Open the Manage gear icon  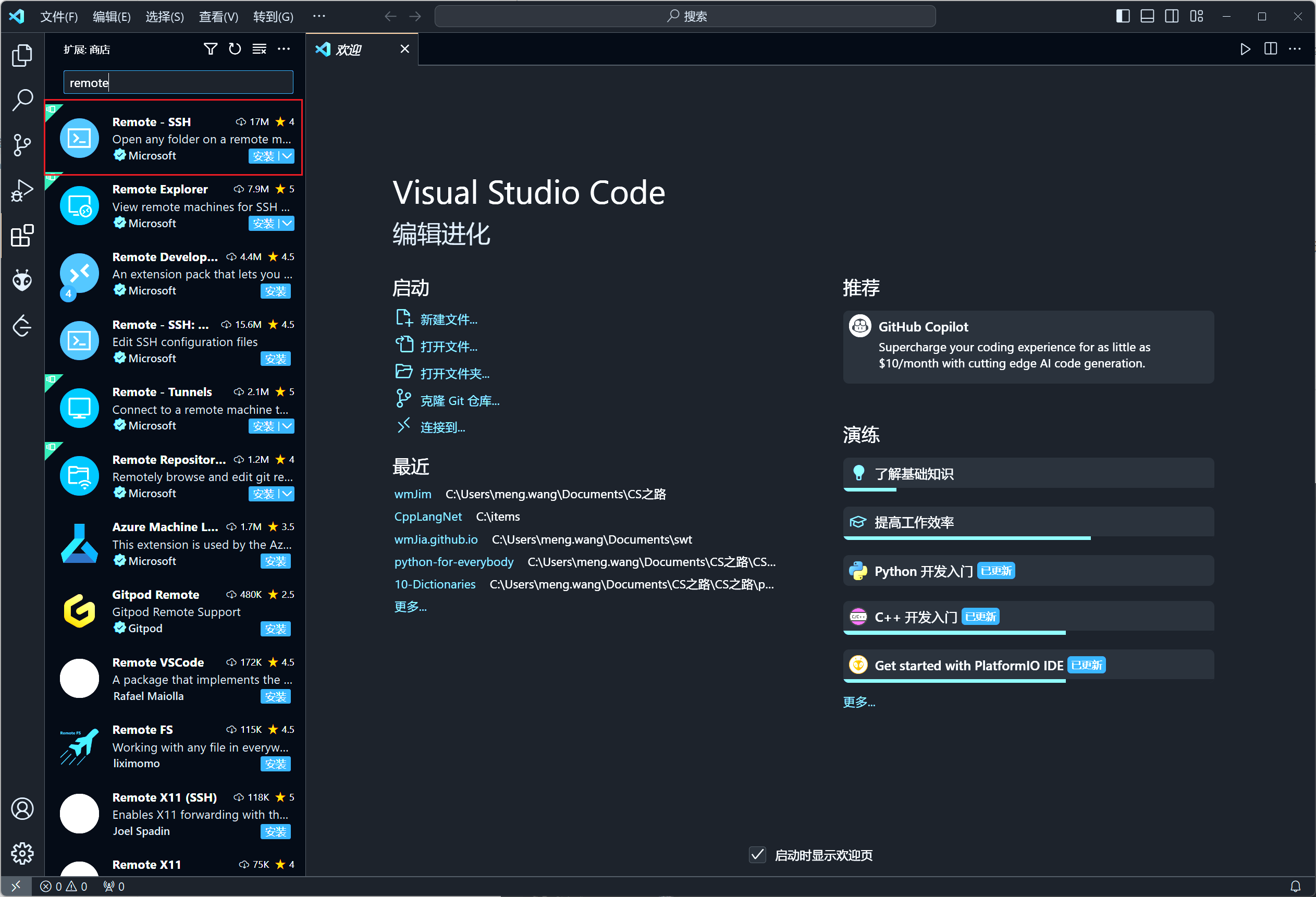[22, 853]
